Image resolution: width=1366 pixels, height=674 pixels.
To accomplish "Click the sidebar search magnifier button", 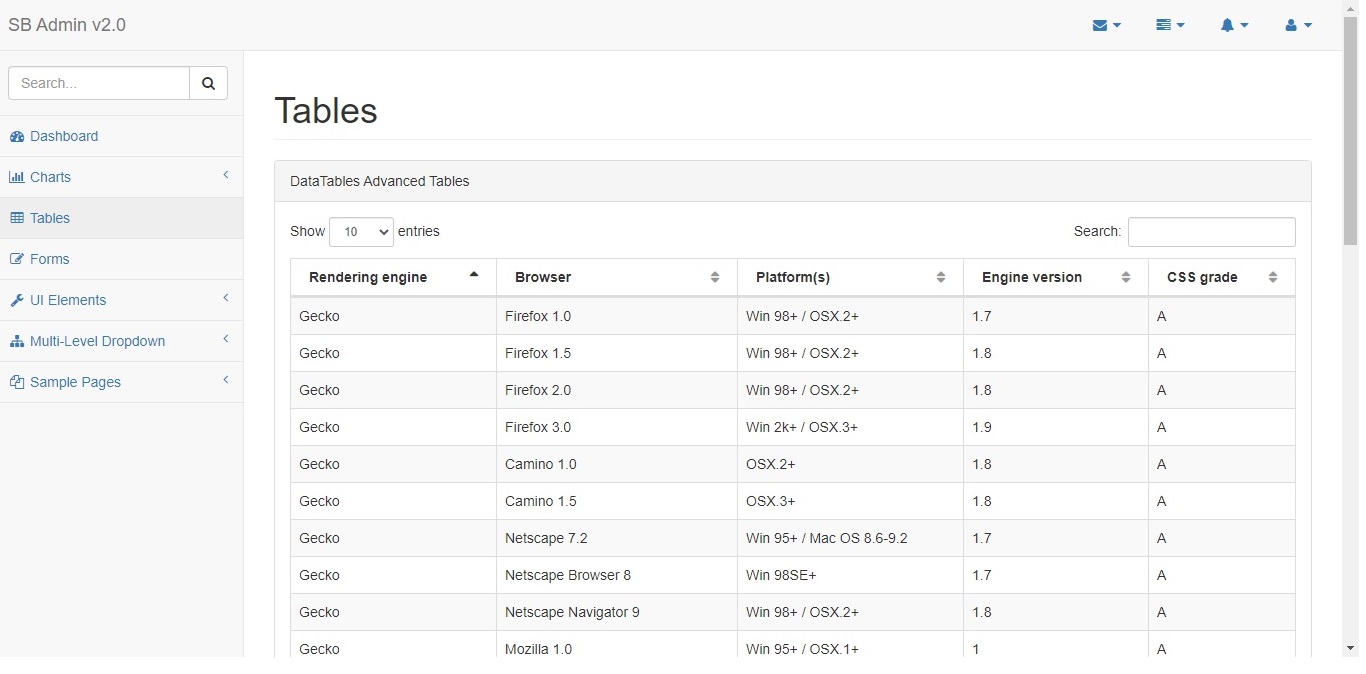I will [208, 83].
